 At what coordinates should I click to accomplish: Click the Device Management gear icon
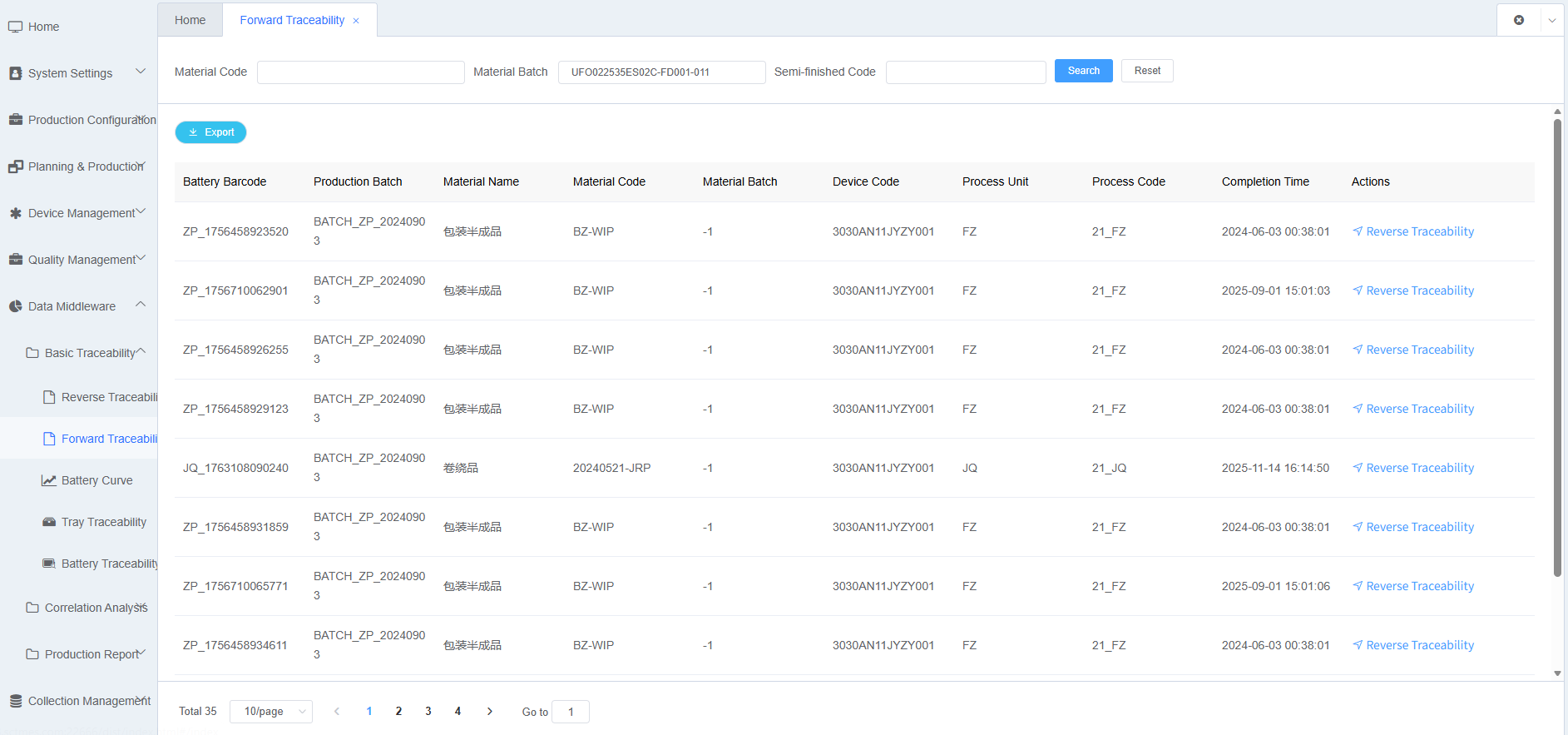(x=15, y=213)
